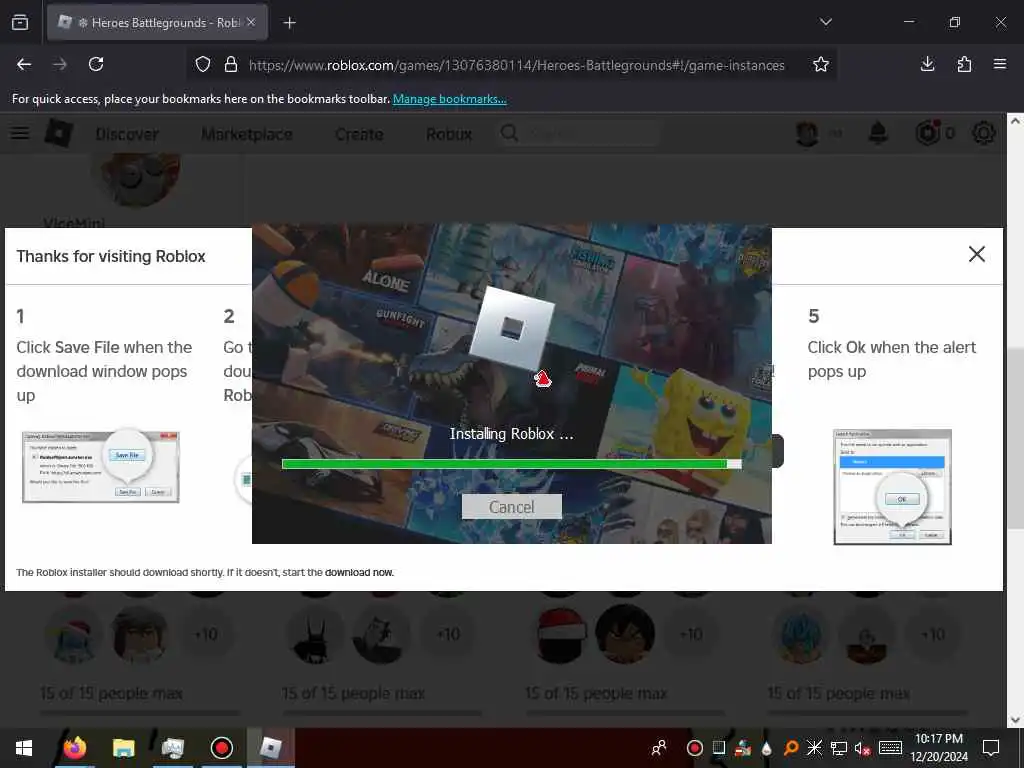Select the Heroes Battlegrounds tab
Screen dimensions: 1024x768
tap(157, 23)
